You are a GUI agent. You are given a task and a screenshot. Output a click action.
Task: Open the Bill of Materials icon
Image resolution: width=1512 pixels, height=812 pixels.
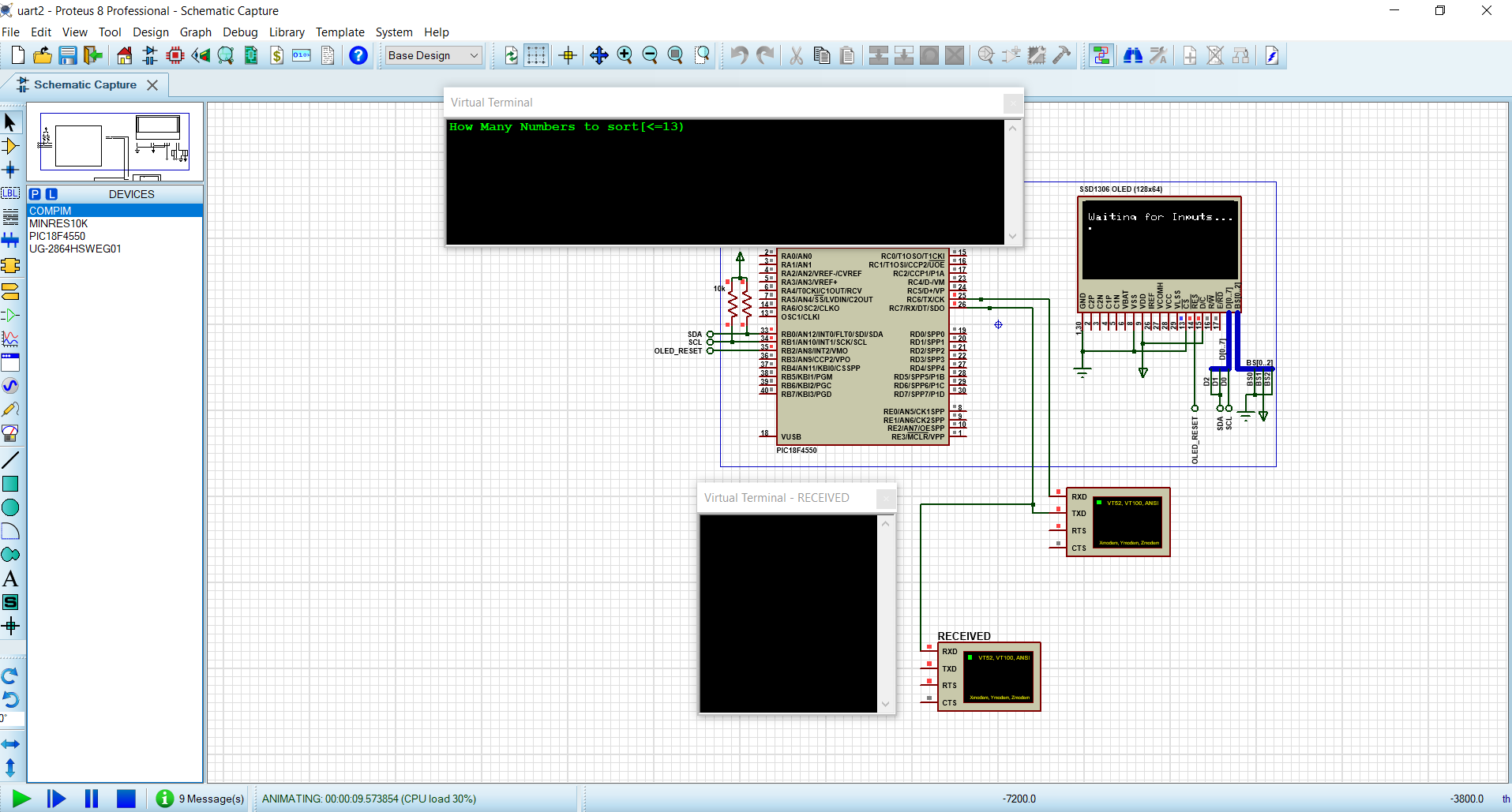276,55
